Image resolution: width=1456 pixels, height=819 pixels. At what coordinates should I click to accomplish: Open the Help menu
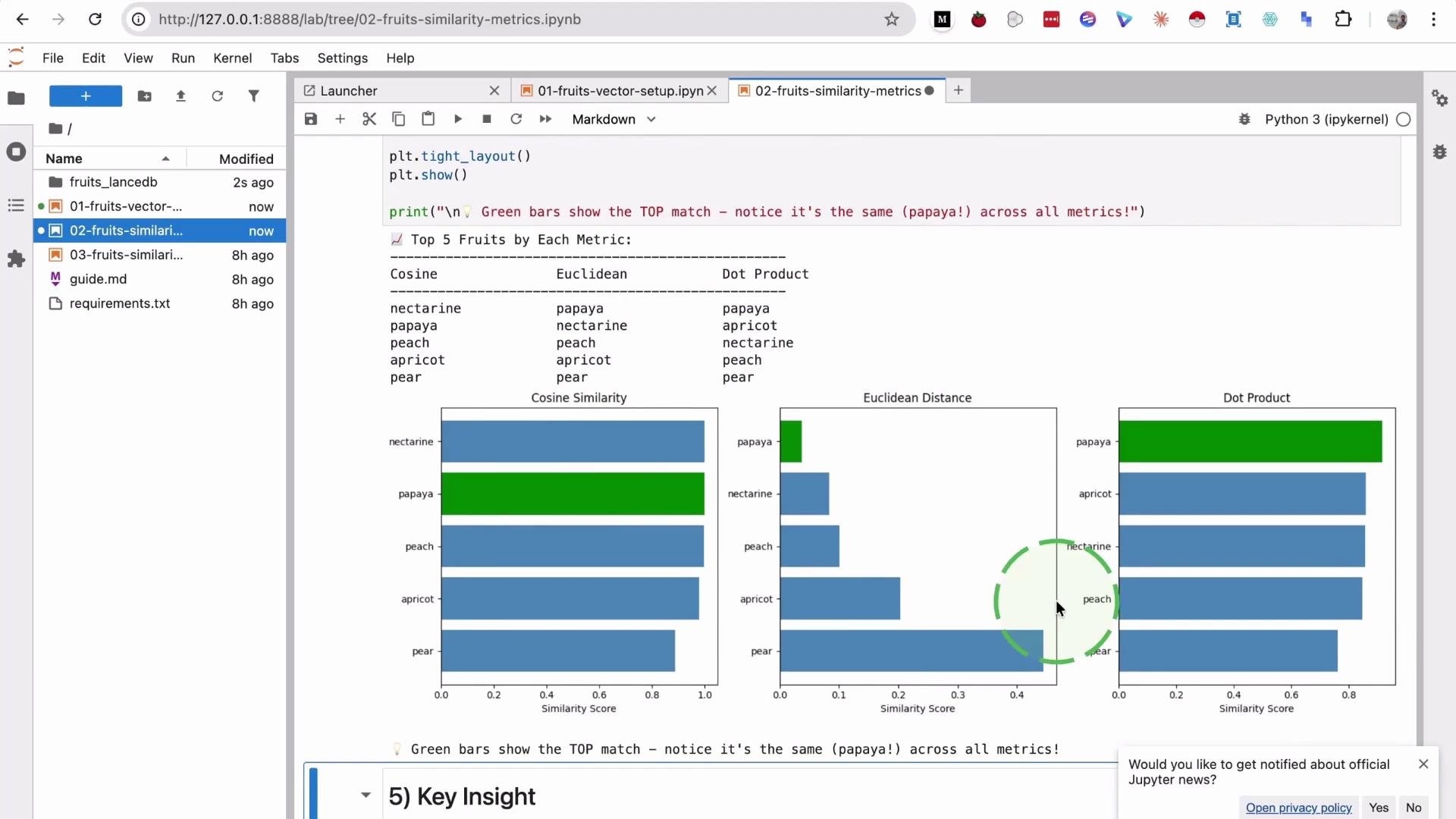click(400, 58)
